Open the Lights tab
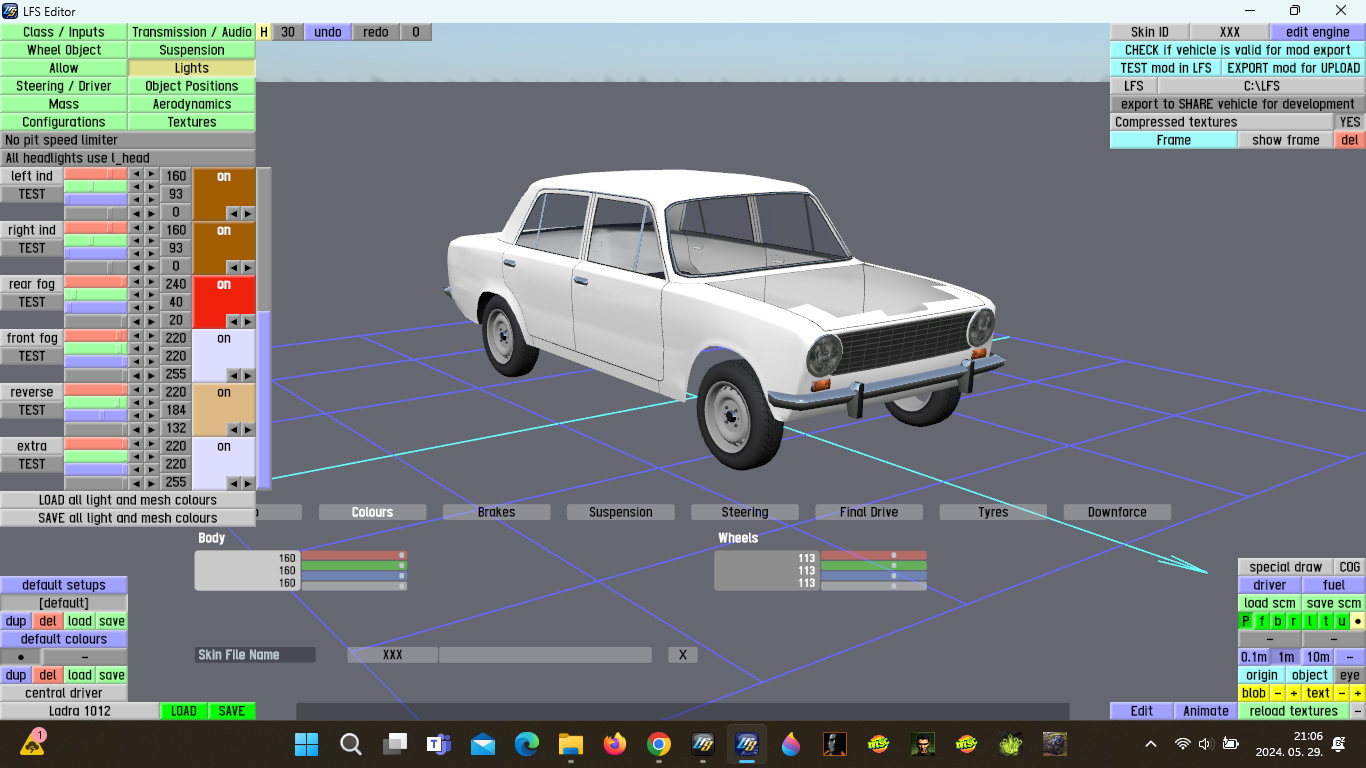 [192, 68]
